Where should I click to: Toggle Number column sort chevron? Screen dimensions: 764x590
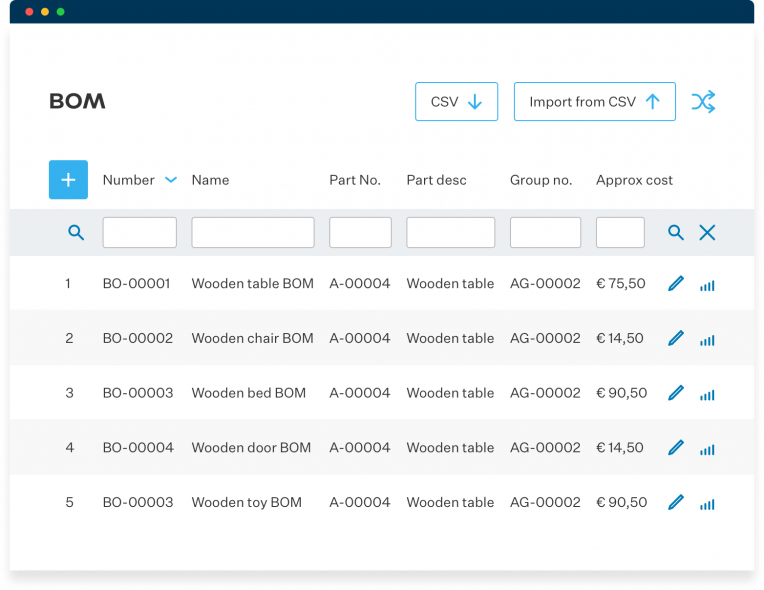tap(171, 180)
